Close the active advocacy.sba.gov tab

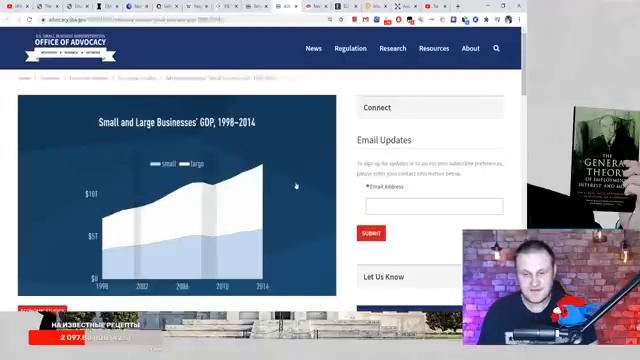[296, 7]
